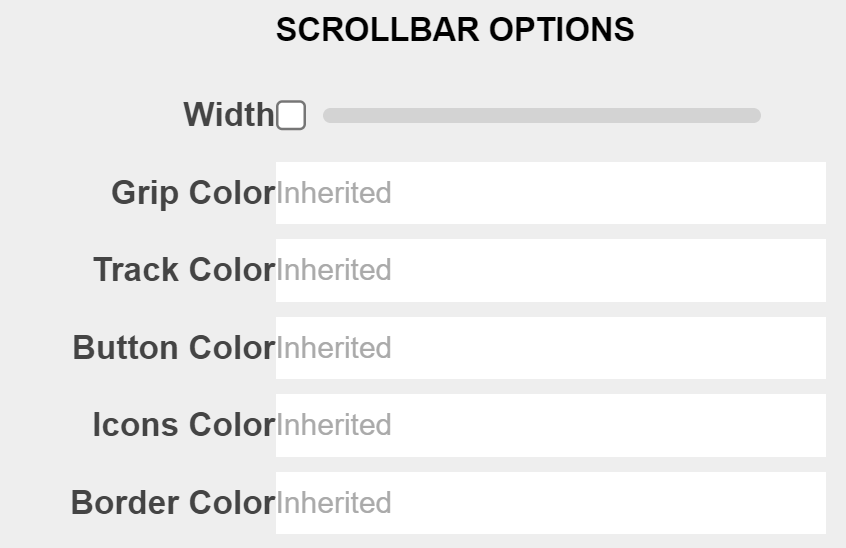Viewport: 846px width, 548px height.
Task: Click the Button Color label
Action: click(174, 348)
